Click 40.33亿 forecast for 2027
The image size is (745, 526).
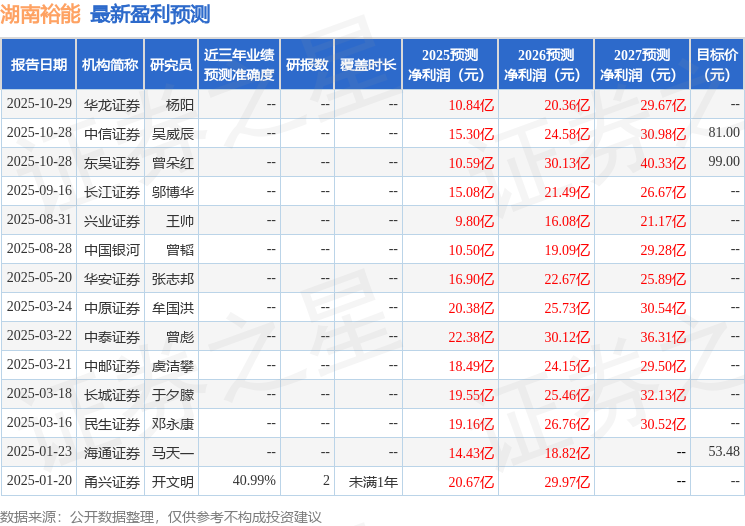pyautogui.click(x=663, y=163)
